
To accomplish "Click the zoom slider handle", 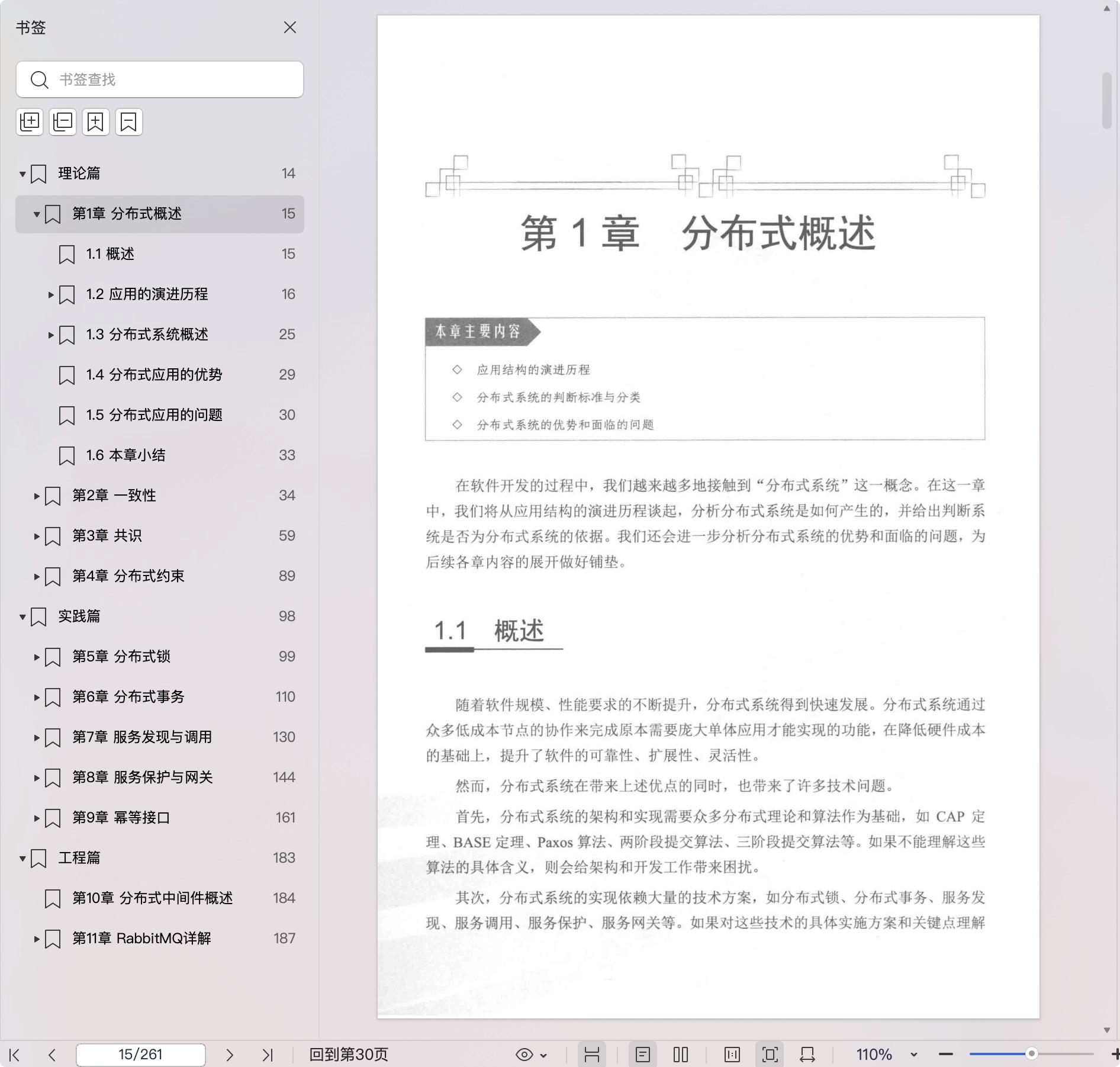I will pyautogui.click(x=1031, y=1054).
